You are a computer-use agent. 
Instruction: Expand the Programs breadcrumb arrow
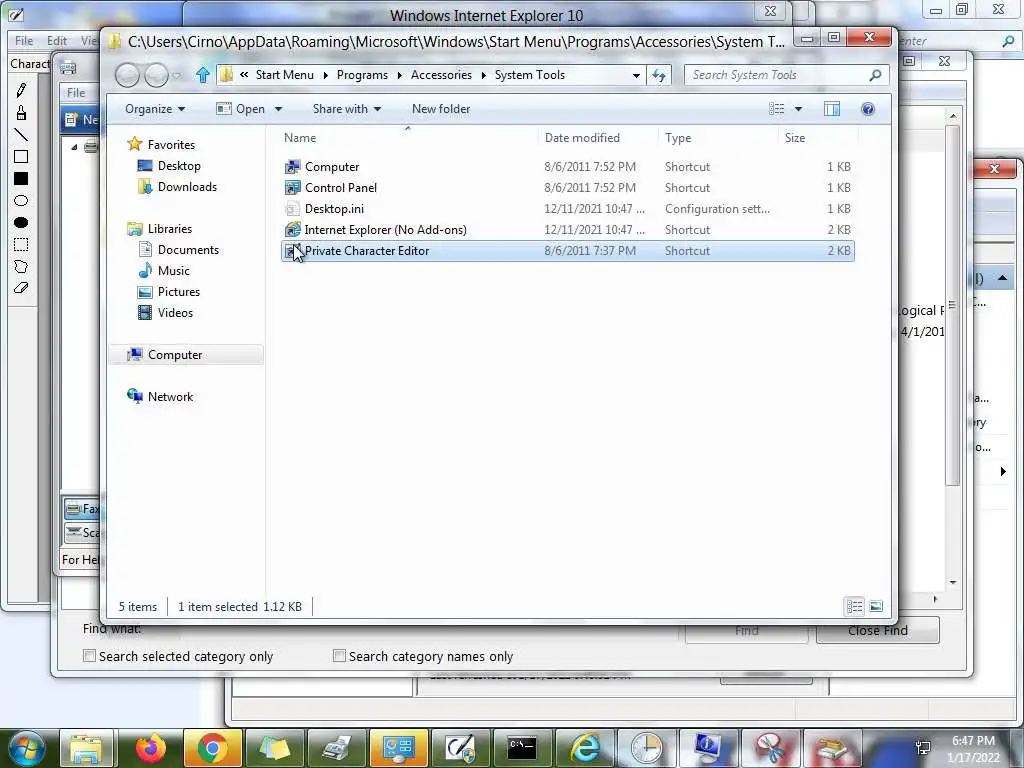tap(399, 75)
